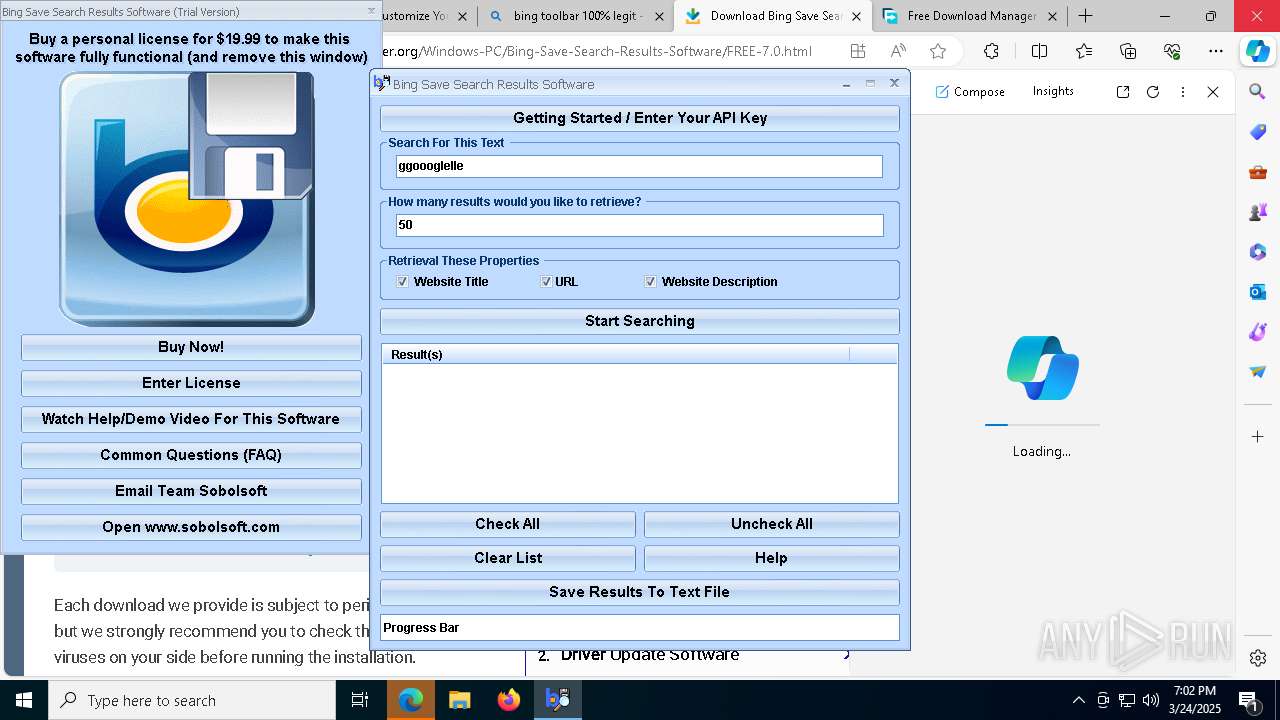Screen dimensions: 1280x720
Task: Open Edge sidebar Microsoft 365 icon
Action: click(1258, 252)
